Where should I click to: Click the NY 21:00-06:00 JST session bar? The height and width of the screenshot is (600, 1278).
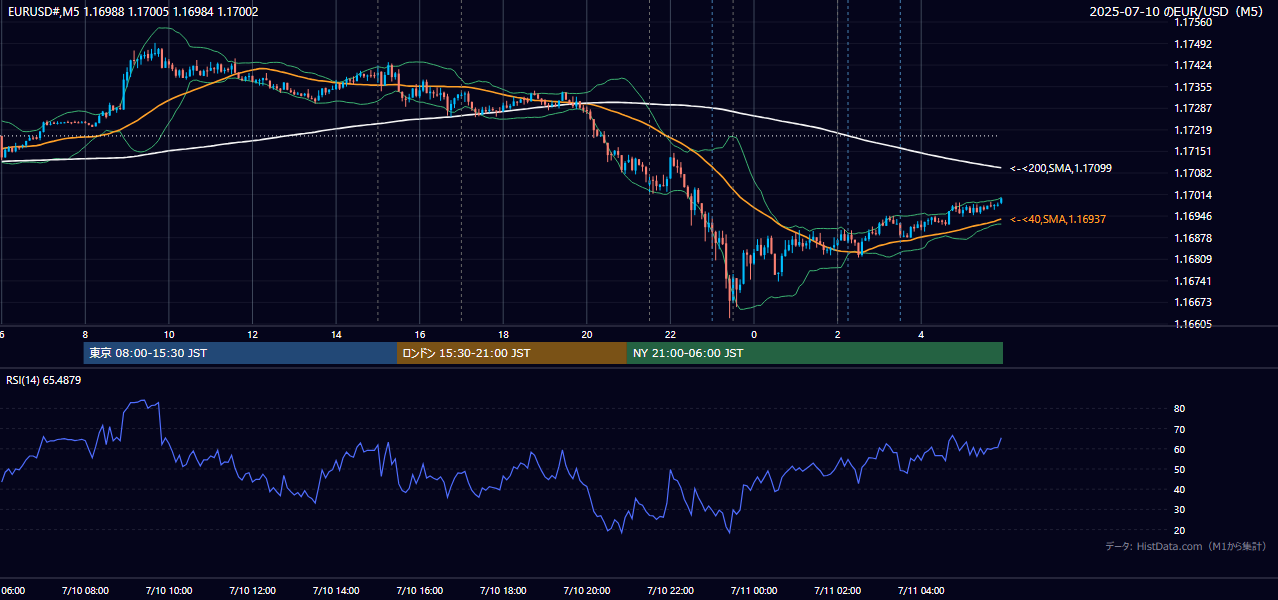[x=815, y=353]
